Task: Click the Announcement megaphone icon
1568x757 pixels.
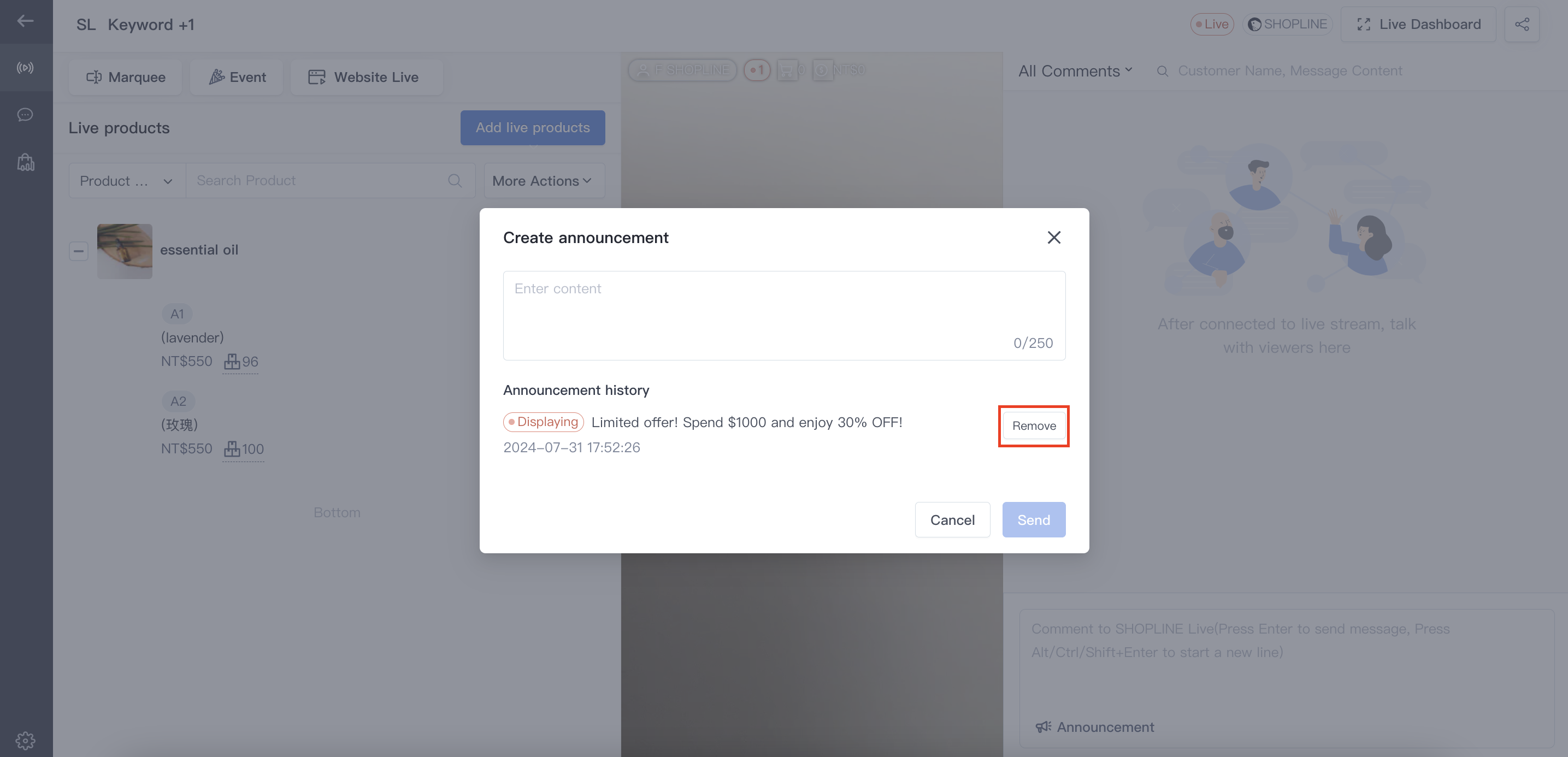Action: coord(1044,726)
